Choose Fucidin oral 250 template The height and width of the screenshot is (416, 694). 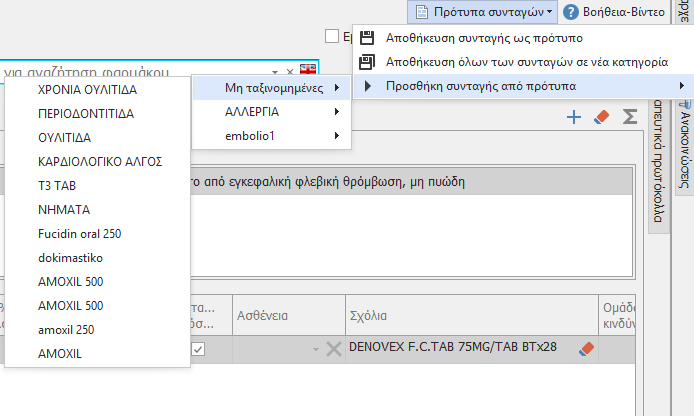point(79,234)
